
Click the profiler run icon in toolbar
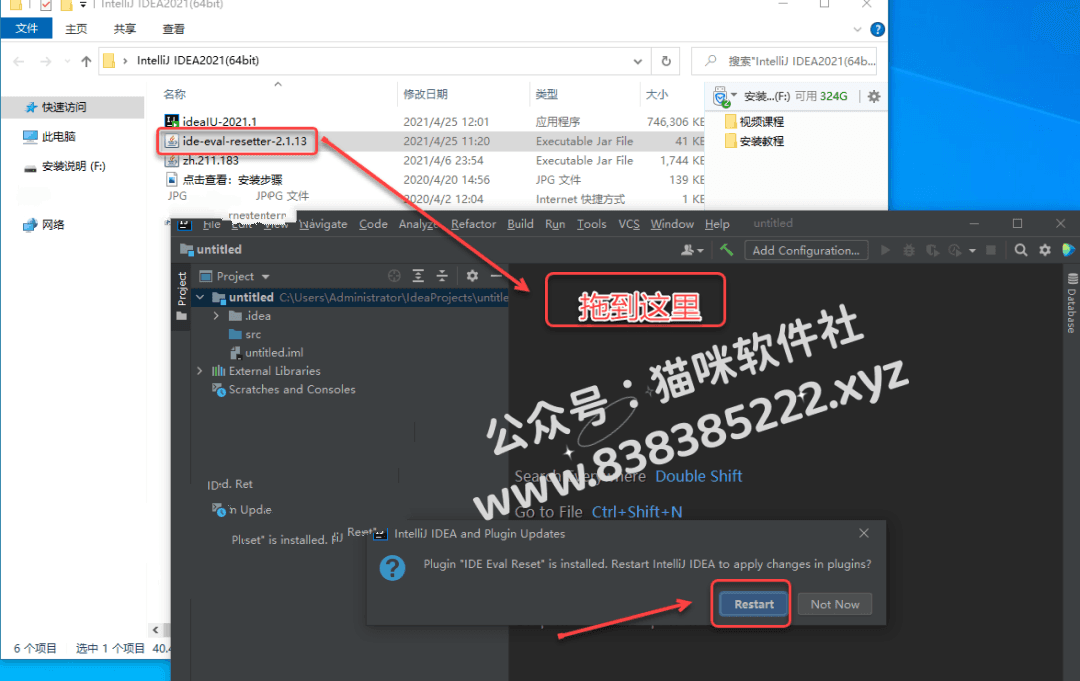[x=955, y=250]
